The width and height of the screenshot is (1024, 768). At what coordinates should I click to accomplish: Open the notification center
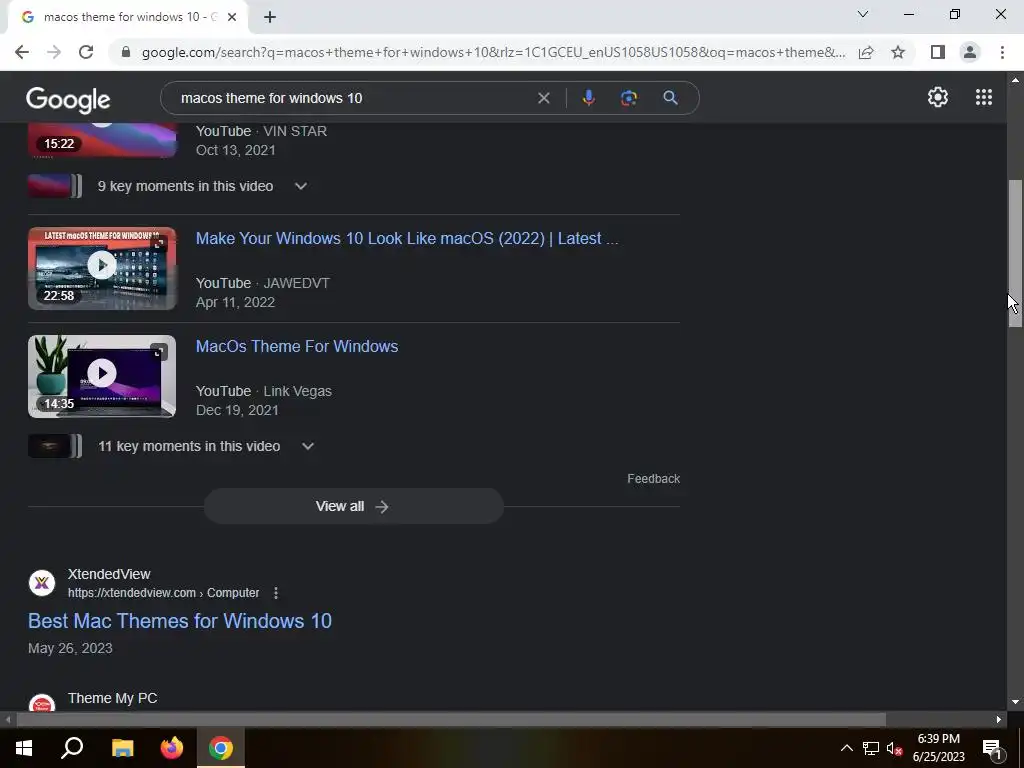point(992,748)
